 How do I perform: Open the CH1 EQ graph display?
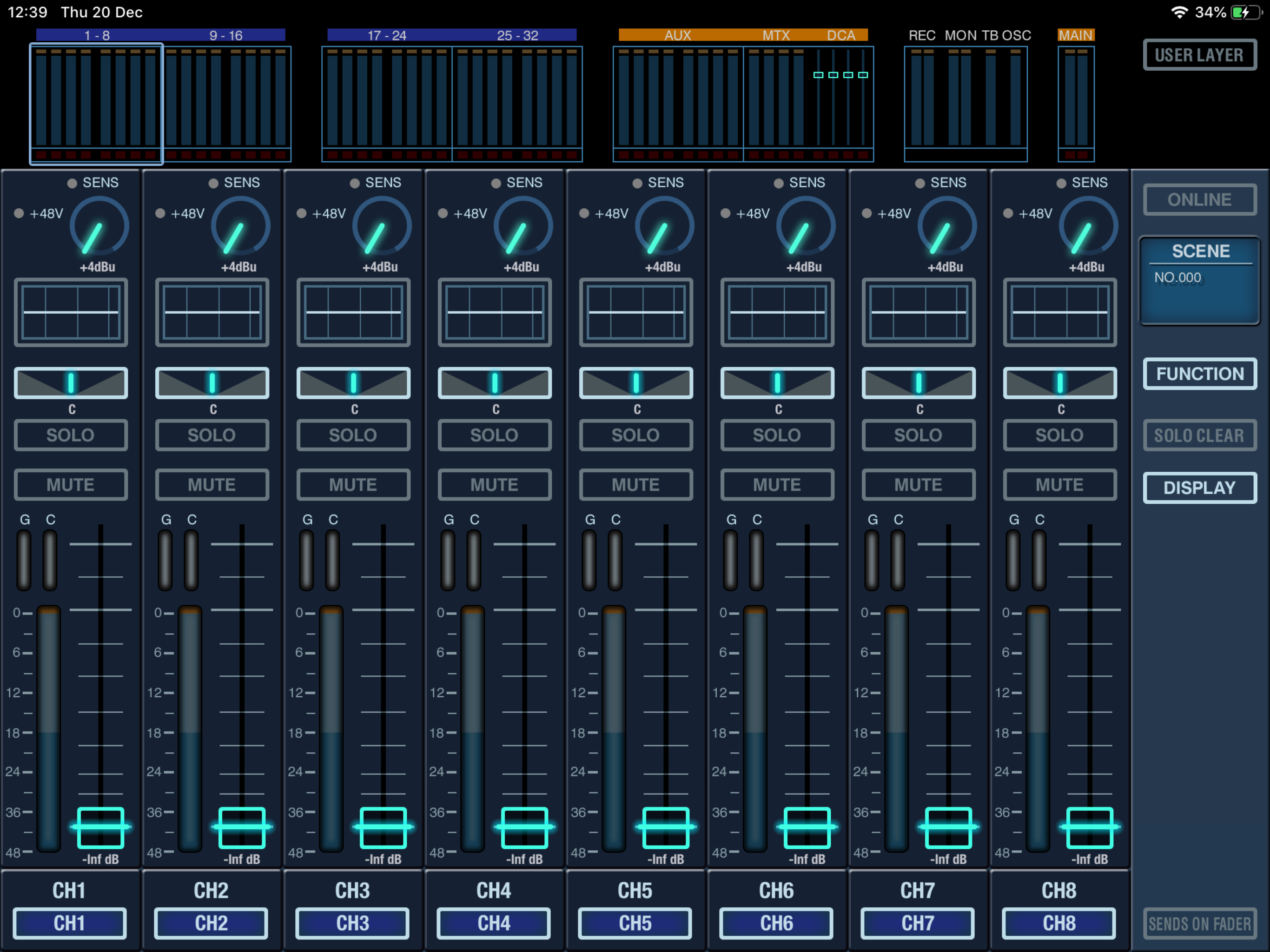point(71,312)
